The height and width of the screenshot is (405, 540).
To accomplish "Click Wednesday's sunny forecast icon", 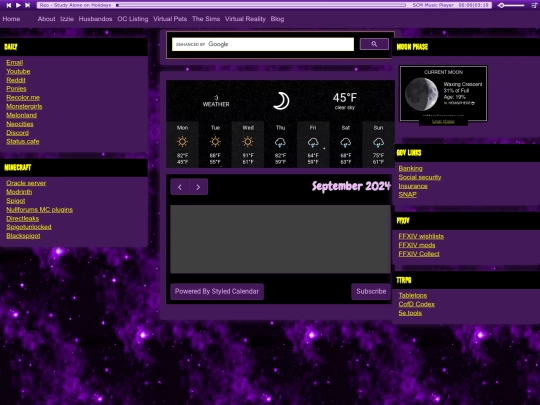I will pyautogui.click(x=248, y=142).
